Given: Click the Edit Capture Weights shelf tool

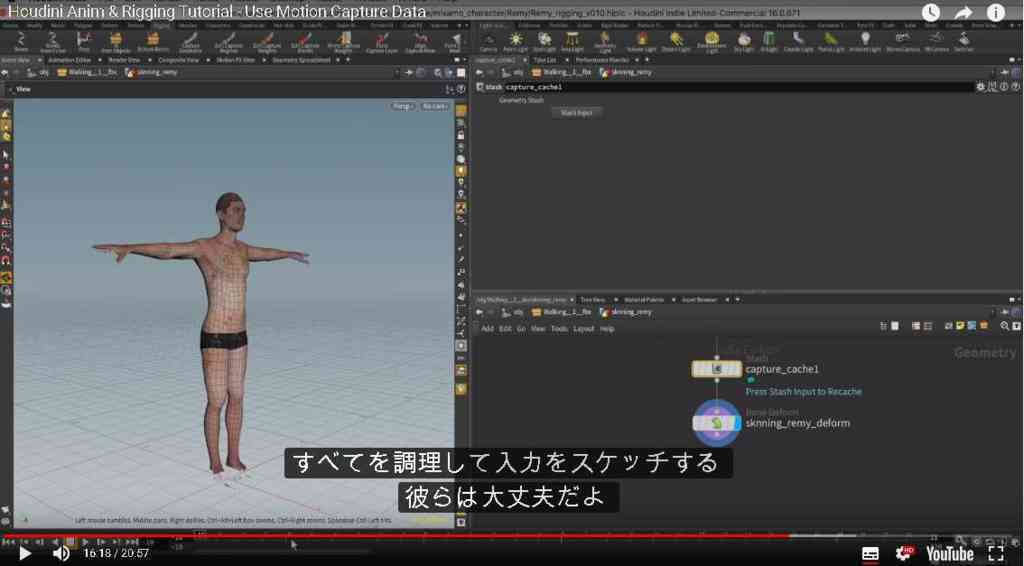Looking at the screenshot, I should click(x=266, y=42).
